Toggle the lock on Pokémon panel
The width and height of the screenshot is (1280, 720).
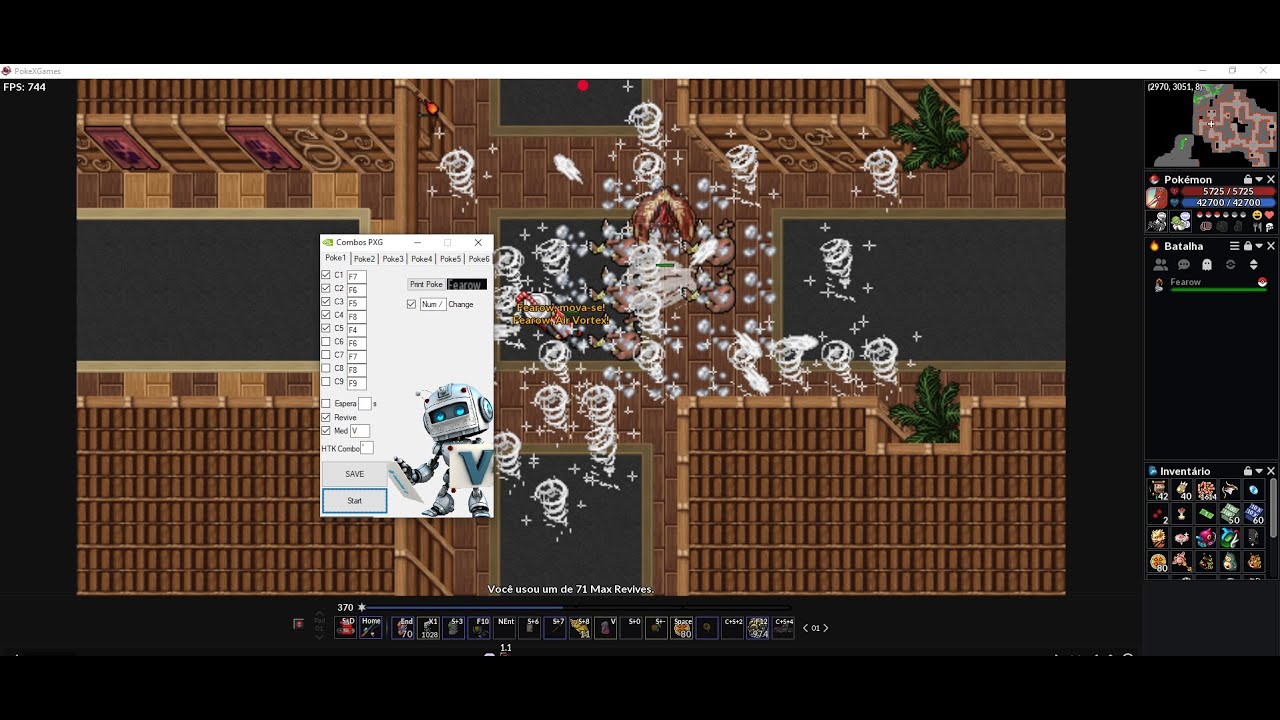(1247, 180)
